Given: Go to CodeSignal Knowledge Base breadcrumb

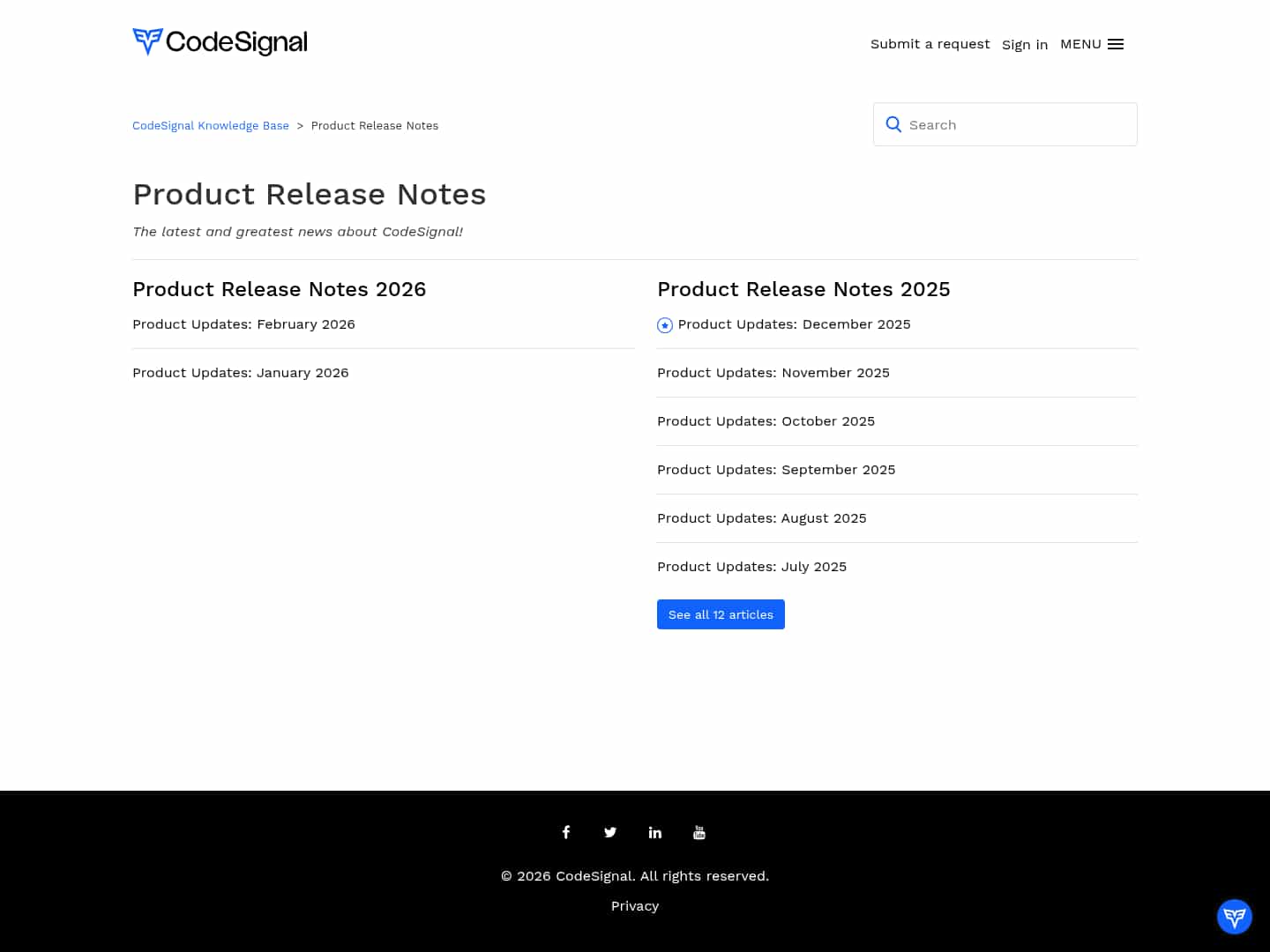Looking at the screenshot, I should click(x=211, y=126).
